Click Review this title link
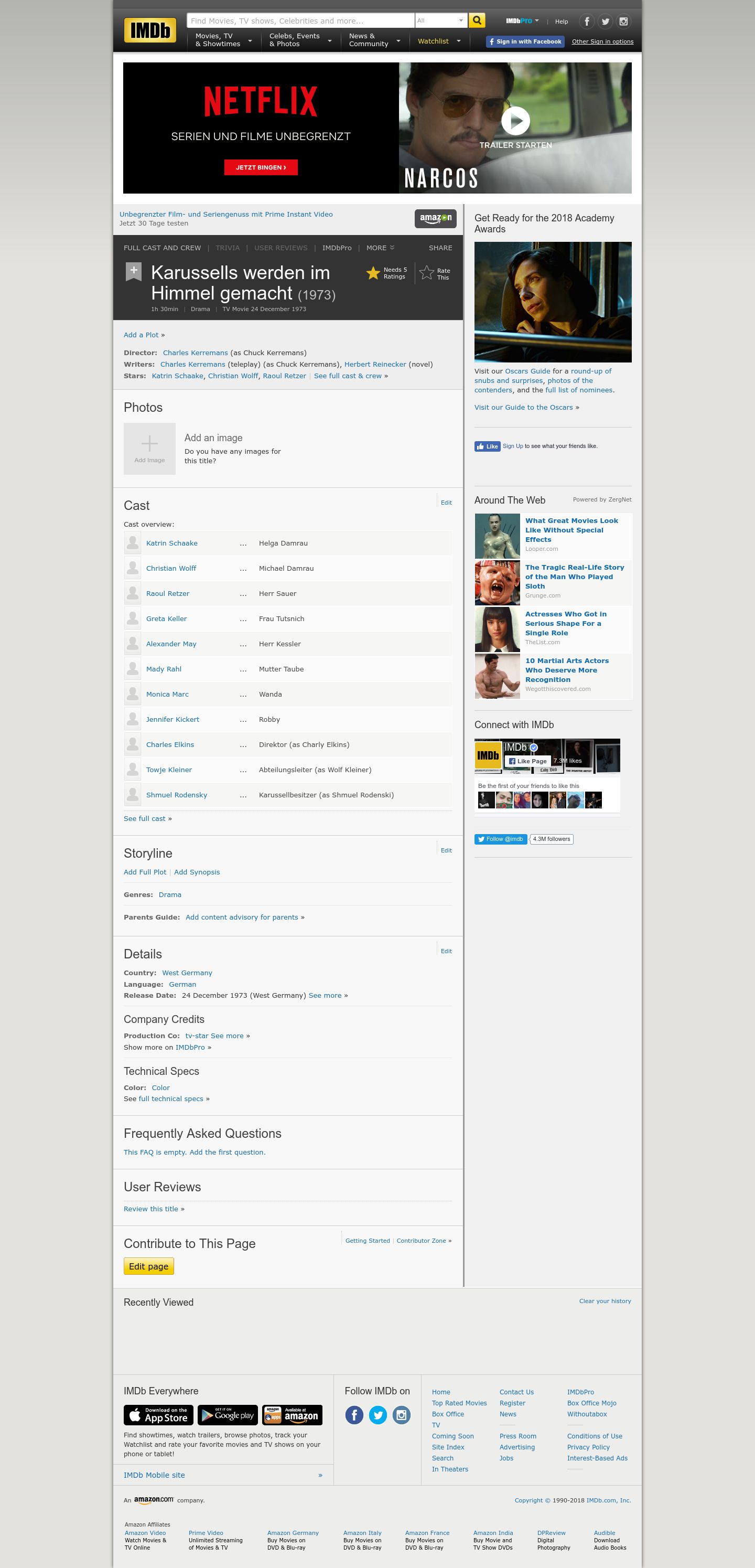The height and width of the screenshot is (1568, 755). click(x=151, y=1209)
